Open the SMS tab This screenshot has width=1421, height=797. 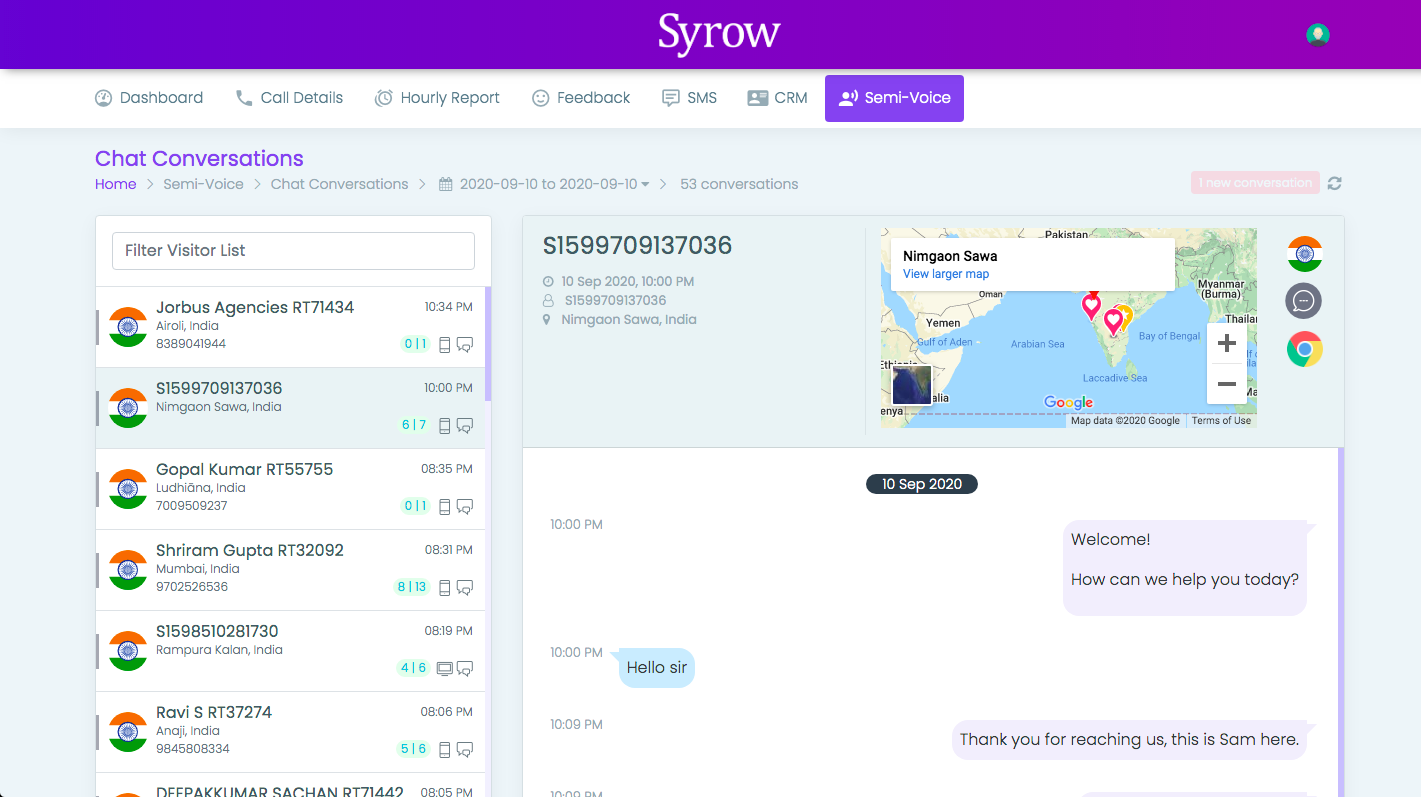pos(690,98)
